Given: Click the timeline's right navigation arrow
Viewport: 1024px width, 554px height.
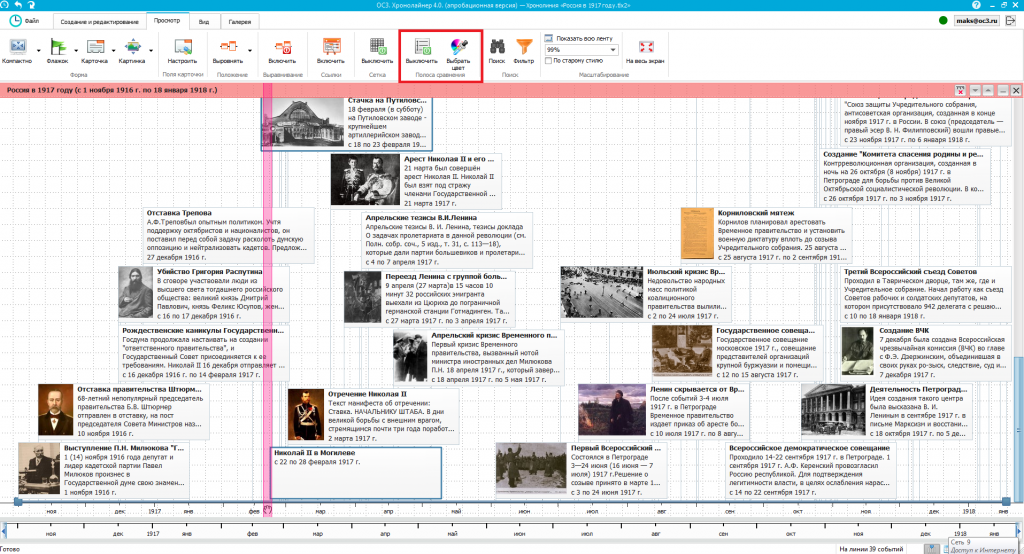Looking at the screenshot, I should [1019, 530].
